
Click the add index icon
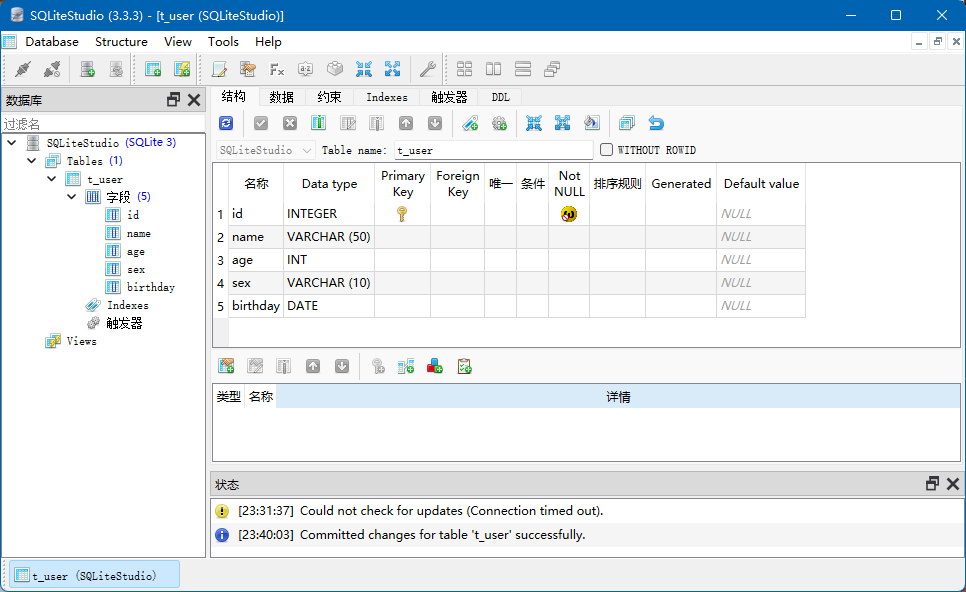(470, 123)
